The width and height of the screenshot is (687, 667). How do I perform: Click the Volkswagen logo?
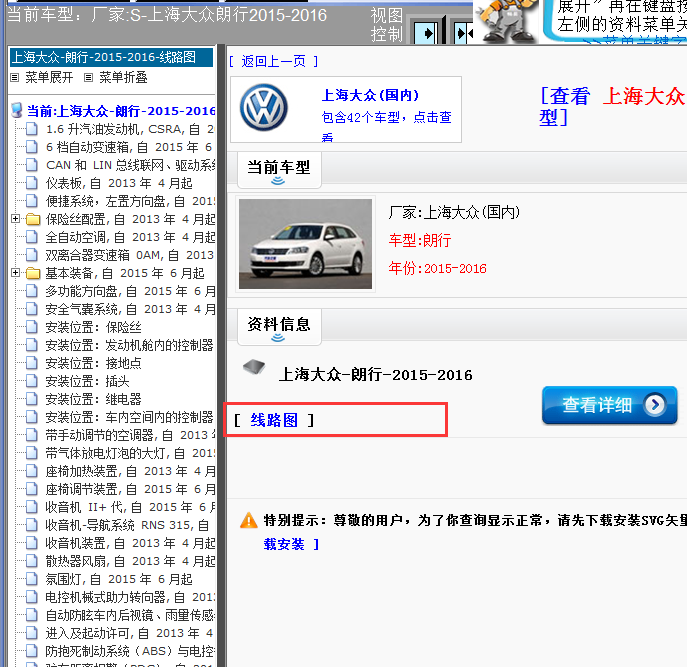[263, 108]
